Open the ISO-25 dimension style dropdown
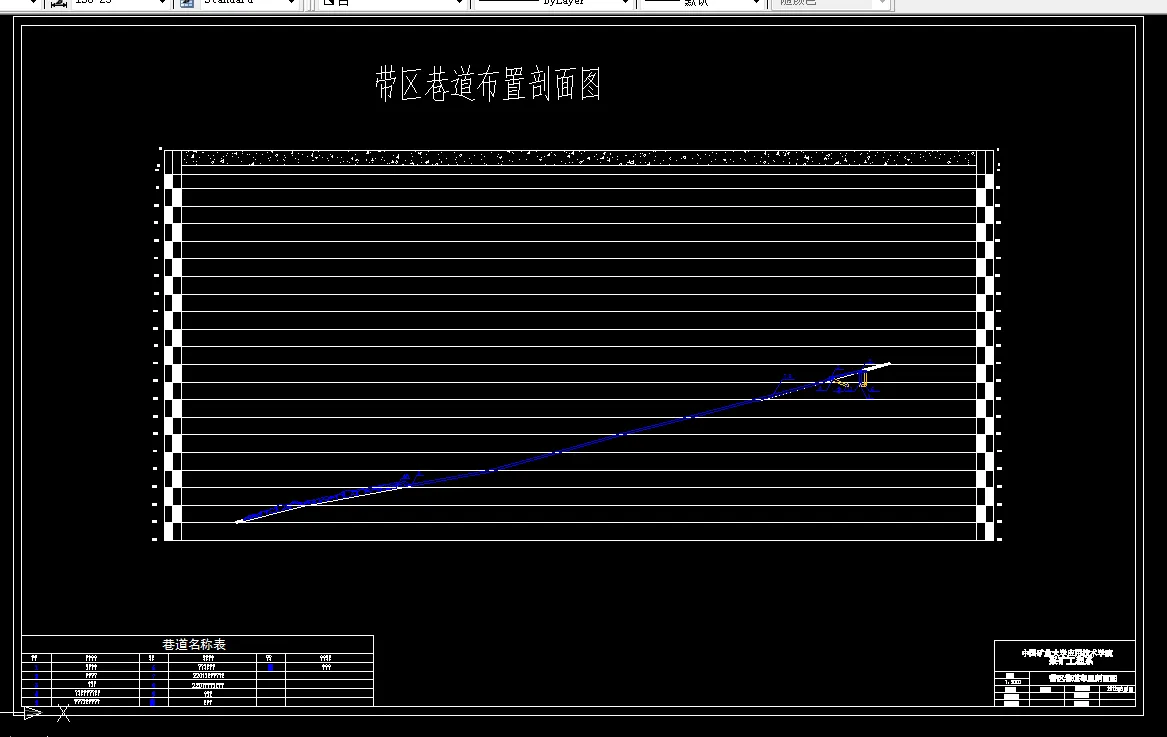The image size is (1167, 737). tap(119, 3)
